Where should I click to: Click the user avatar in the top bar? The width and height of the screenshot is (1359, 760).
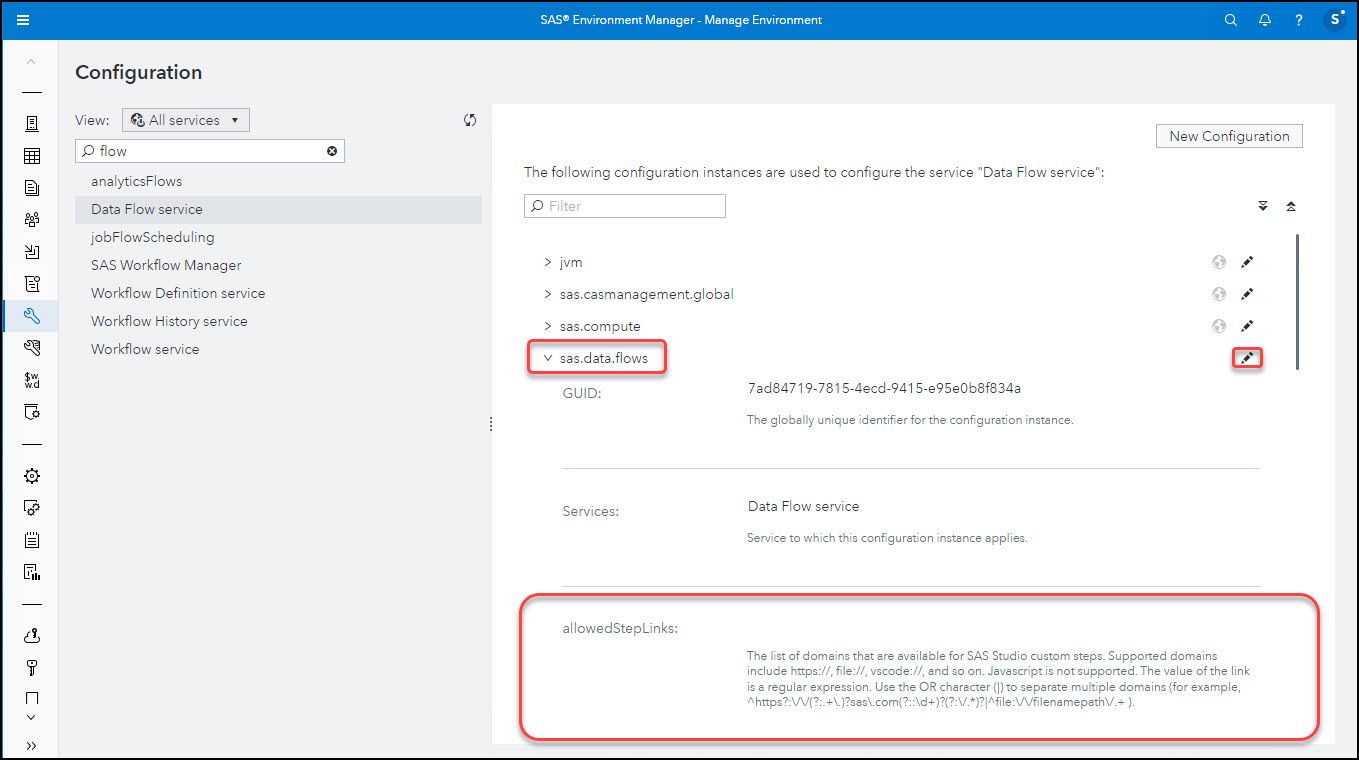pos(1334,19)
